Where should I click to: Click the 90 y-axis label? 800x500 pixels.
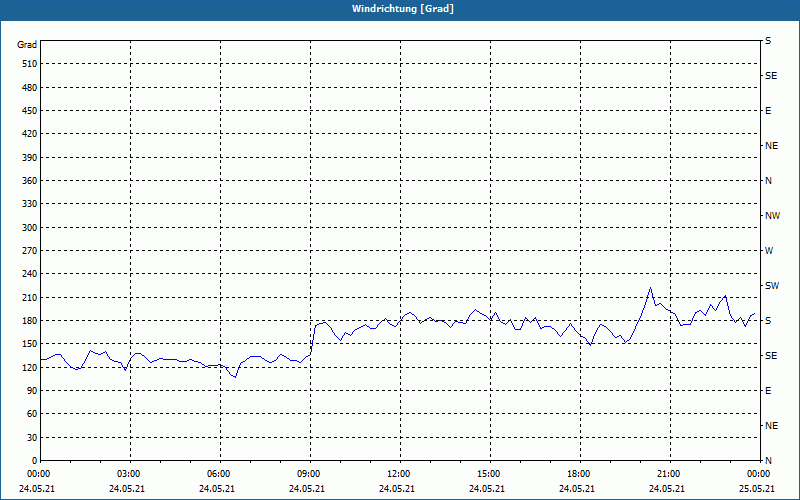coord(32,391)
